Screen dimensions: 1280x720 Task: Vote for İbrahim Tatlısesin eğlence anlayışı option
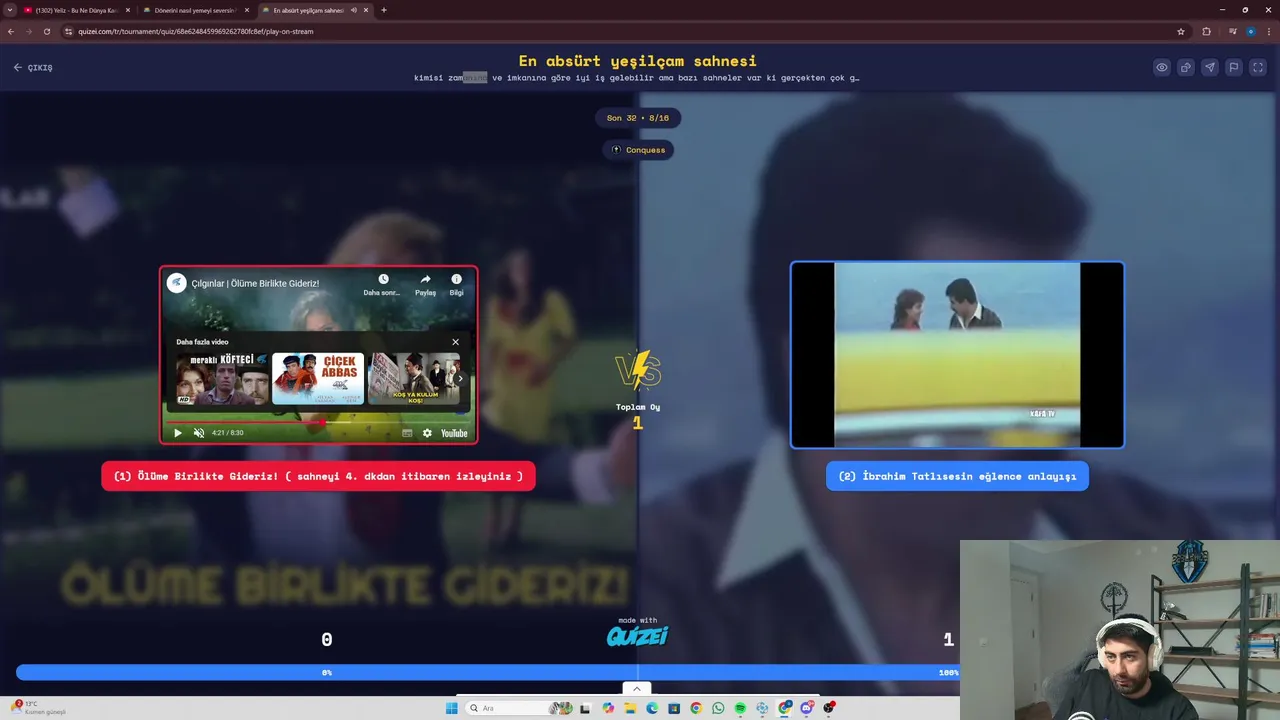[957, 476]
